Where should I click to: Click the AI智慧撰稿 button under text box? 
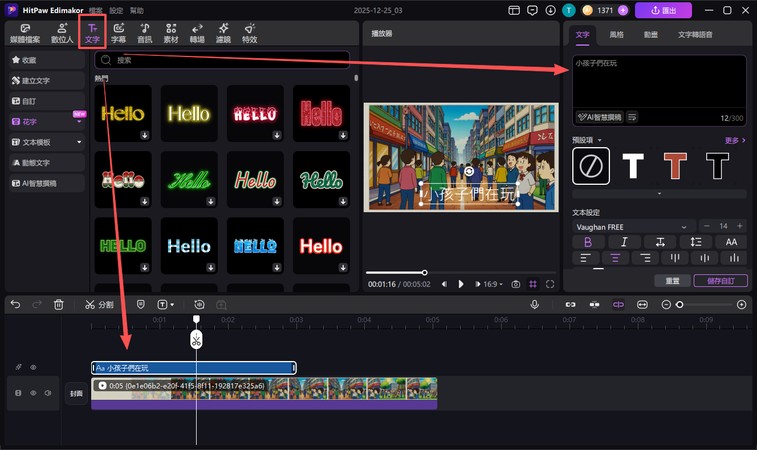pos(600,117)
